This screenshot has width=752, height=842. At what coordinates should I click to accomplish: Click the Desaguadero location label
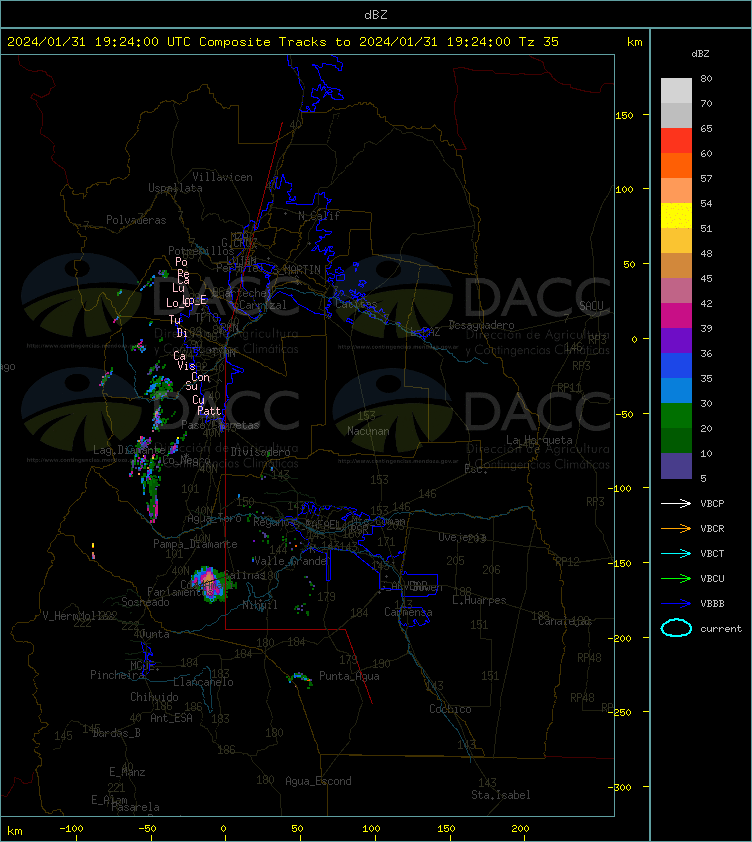[x=481, y=325]
